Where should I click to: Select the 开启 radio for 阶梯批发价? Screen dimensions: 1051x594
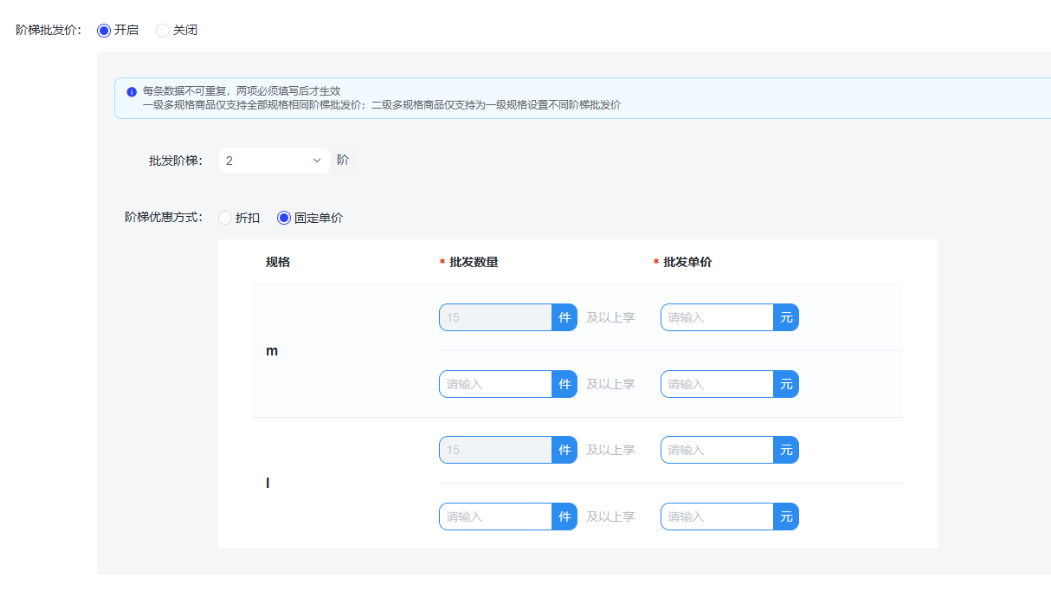click(104, 30)
